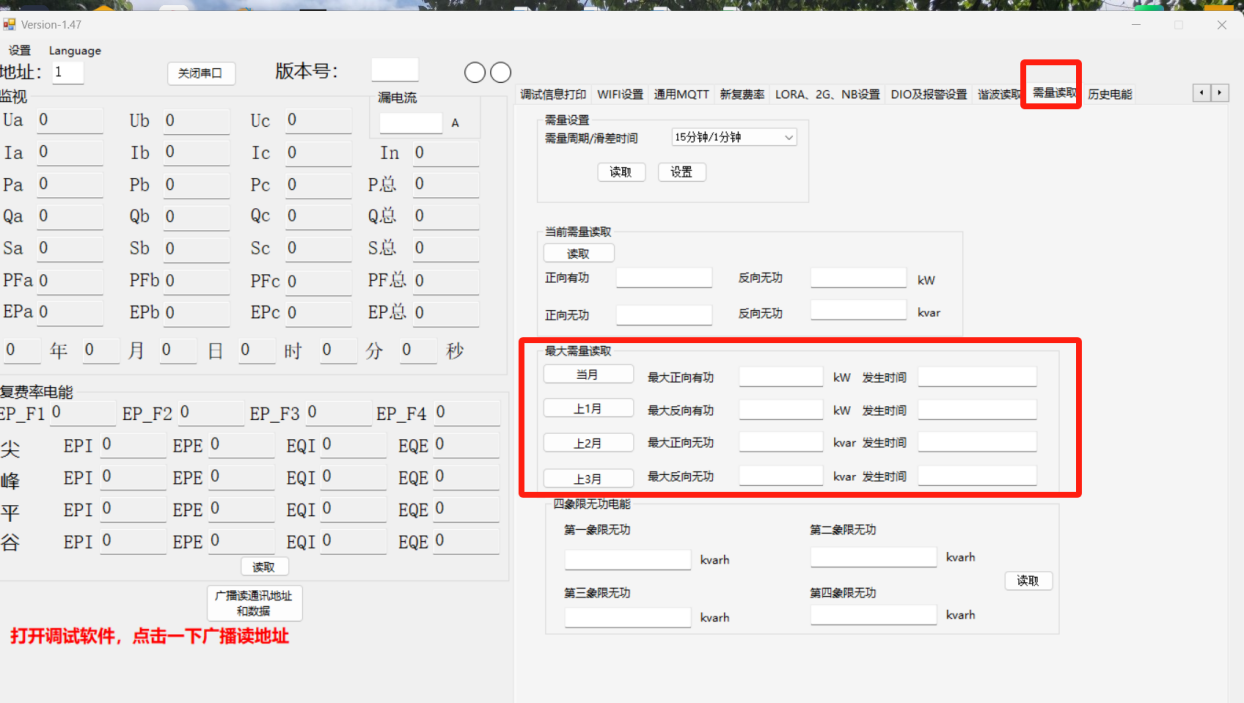This screenshot has width=1244, height=703.
Task: Open the Language menu
Action: (x=75, y=51)
